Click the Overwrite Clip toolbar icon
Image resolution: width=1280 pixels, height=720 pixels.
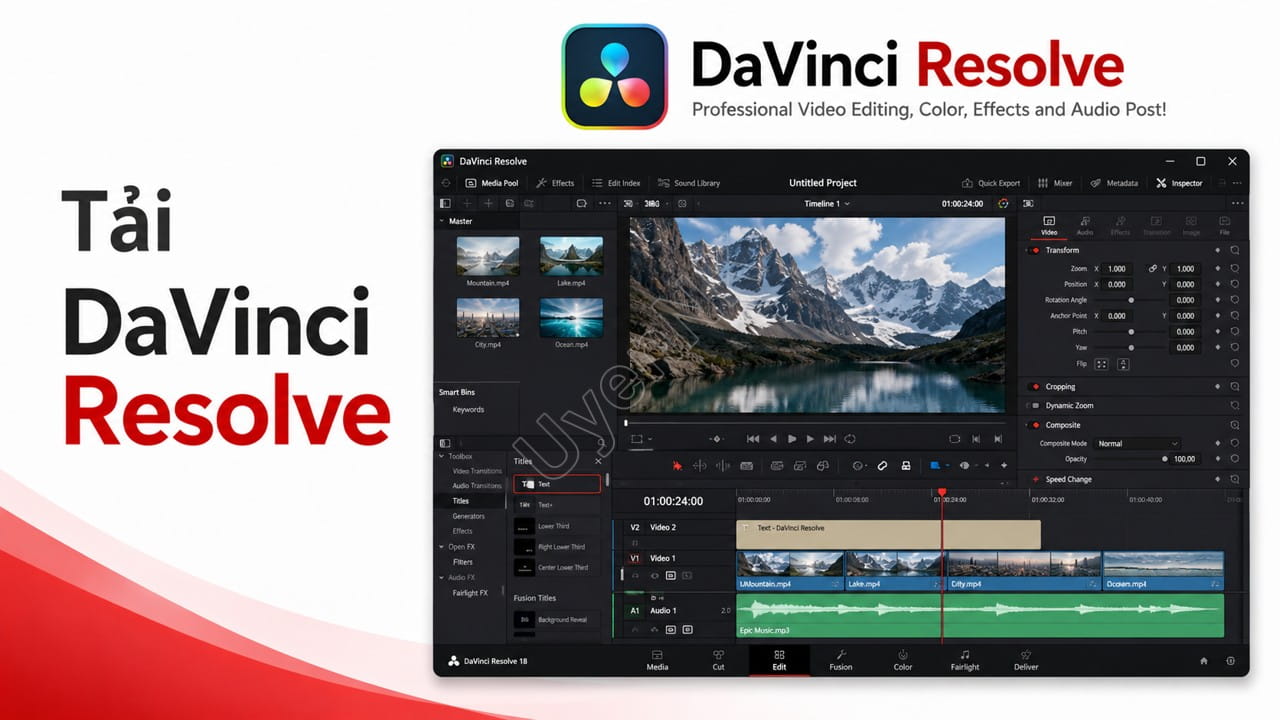[799, 465]
